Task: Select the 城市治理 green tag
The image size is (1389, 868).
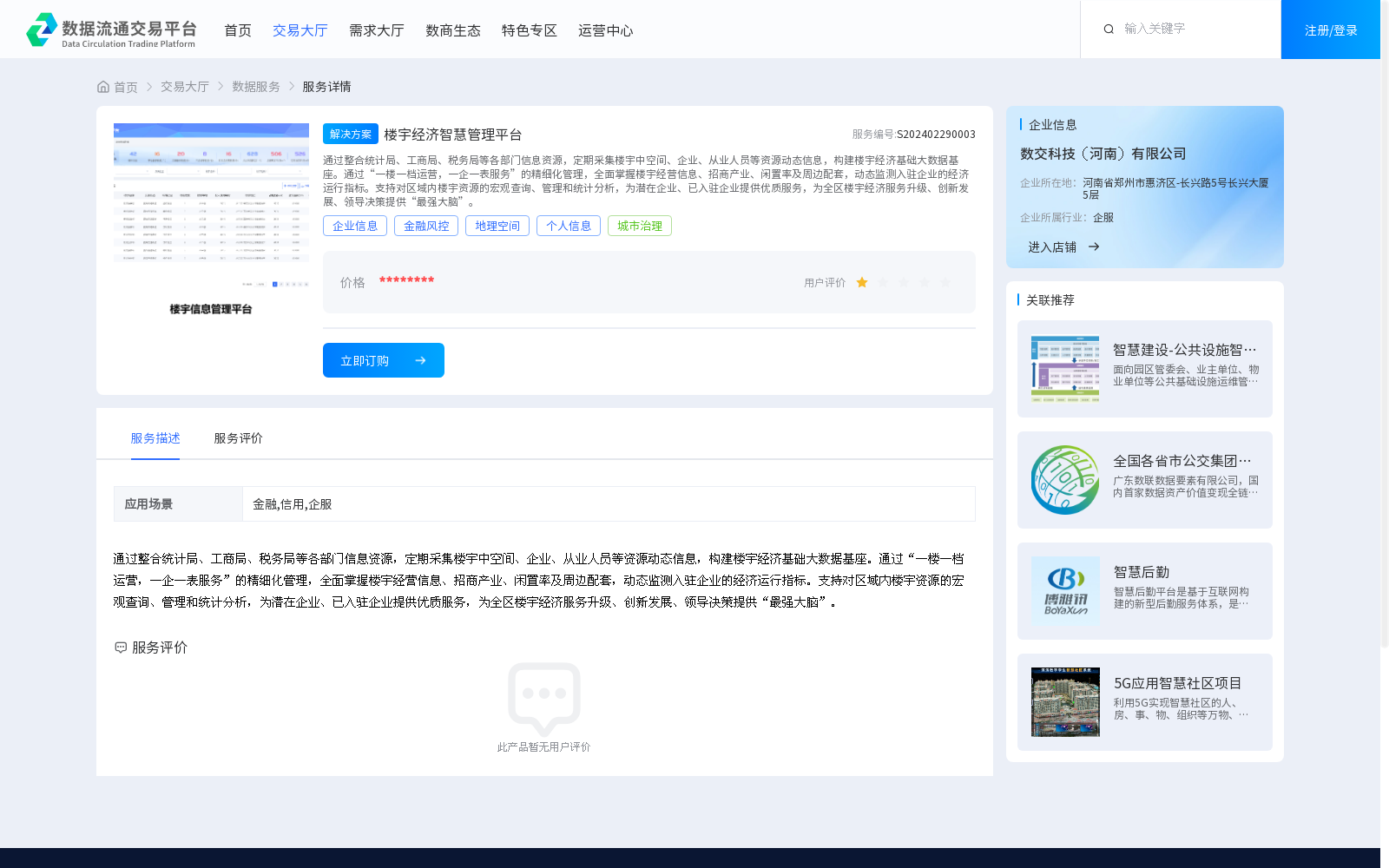Action: coord(639,226)
